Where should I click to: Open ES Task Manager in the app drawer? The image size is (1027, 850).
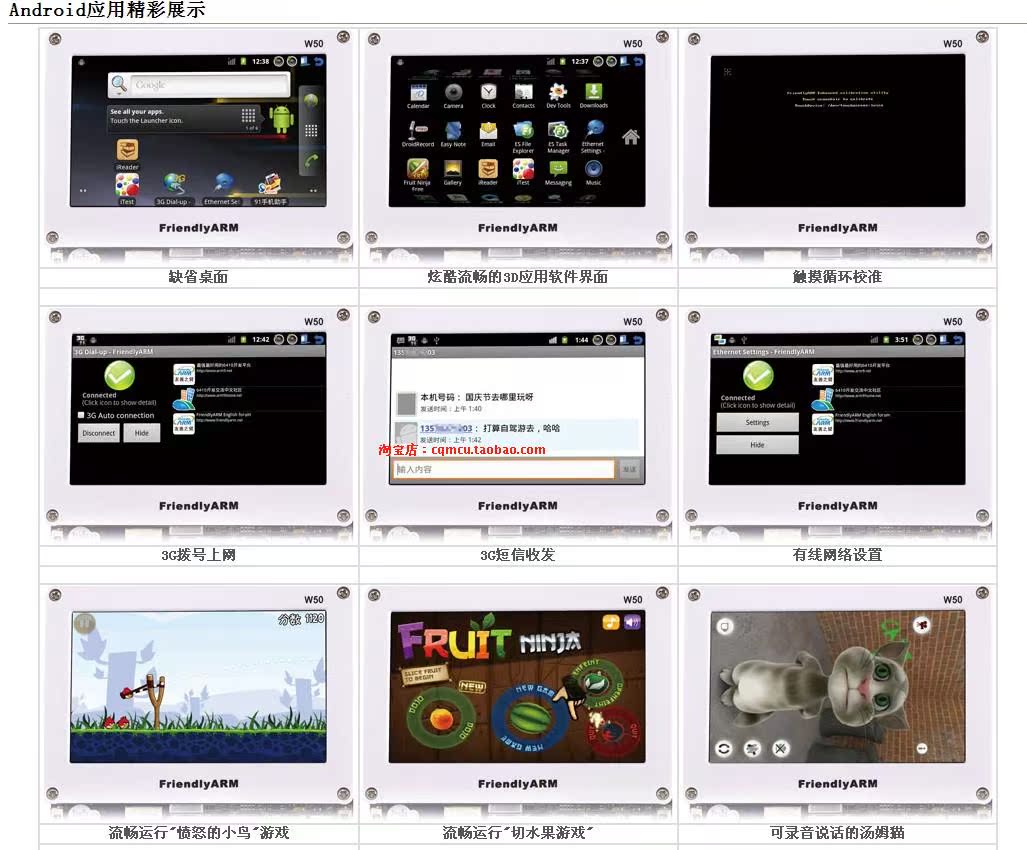558,138
